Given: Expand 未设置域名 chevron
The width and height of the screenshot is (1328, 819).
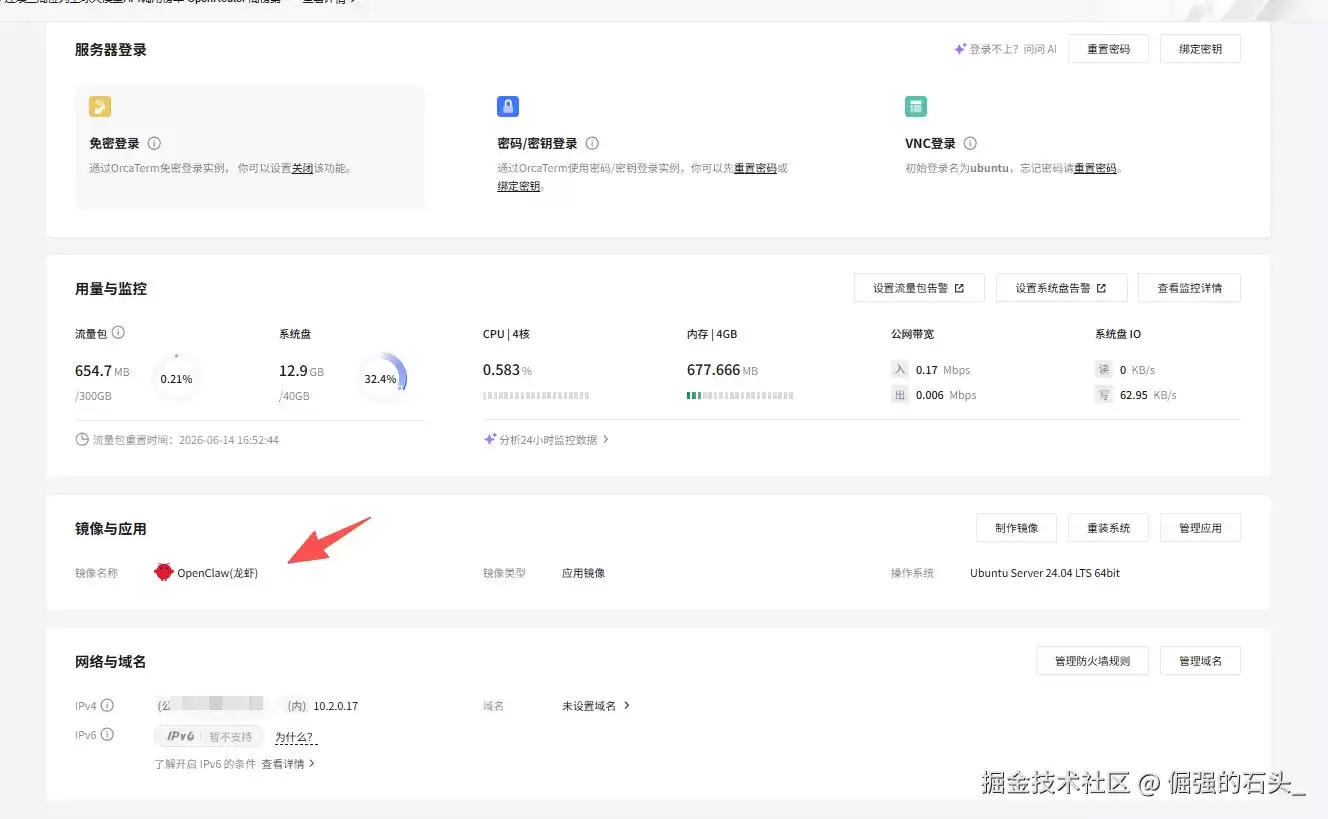Looking at the screenshot, I should pyautogui.click(x=627, y=705).
